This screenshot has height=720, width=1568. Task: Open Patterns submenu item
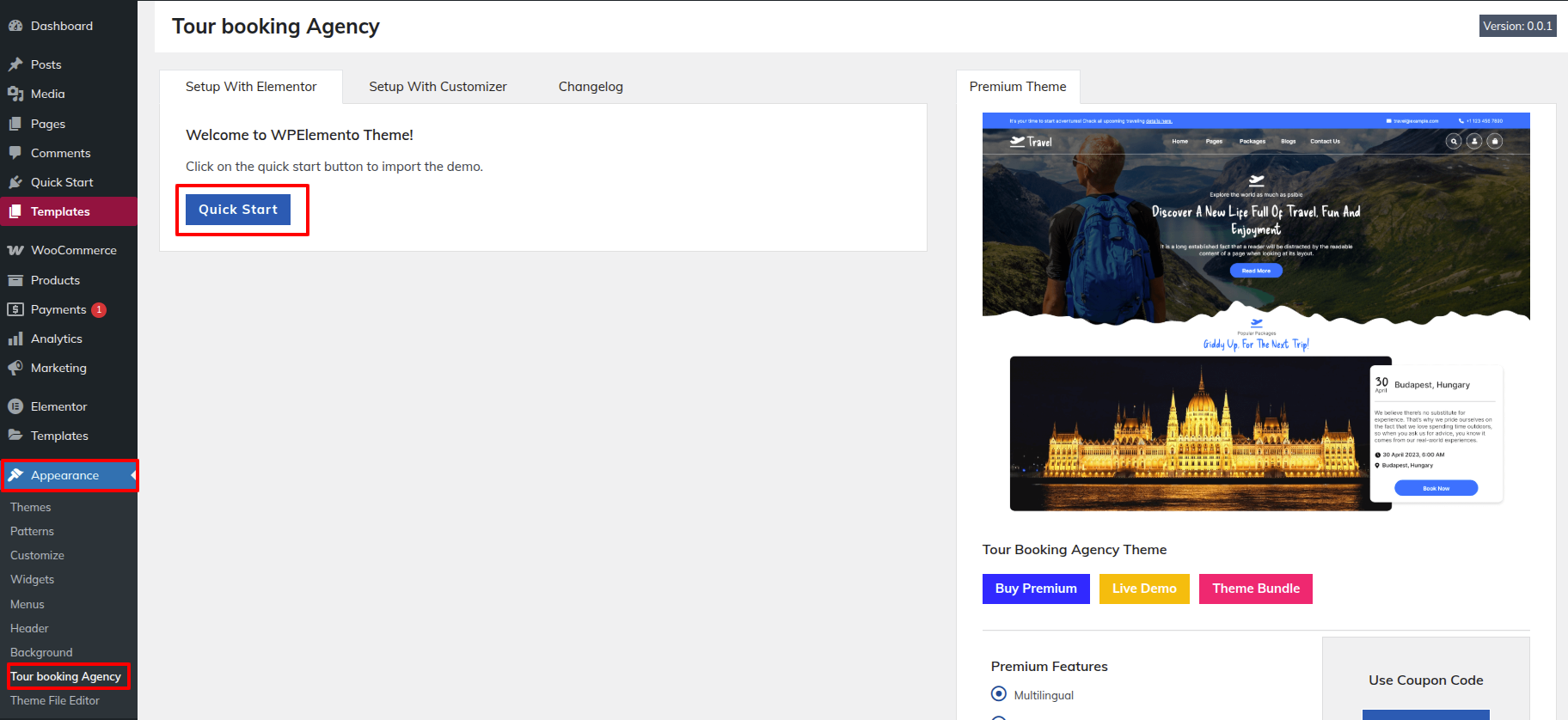coord(32,531)
